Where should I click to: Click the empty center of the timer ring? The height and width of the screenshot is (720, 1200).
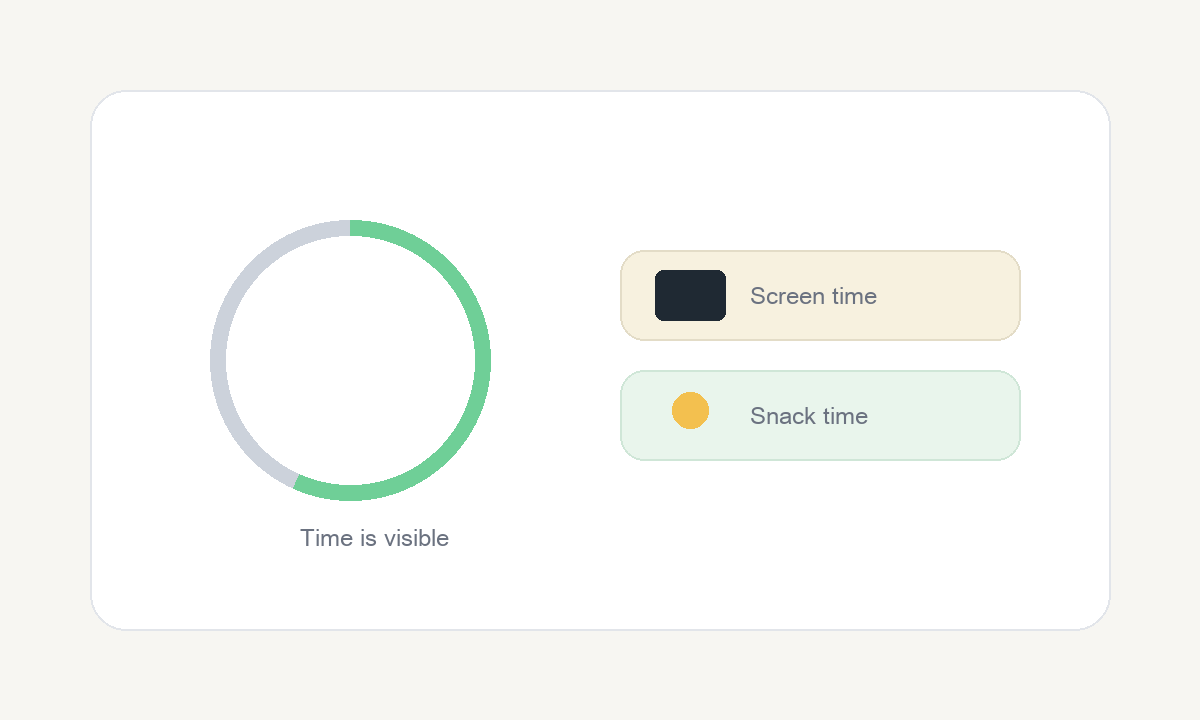click(x=350, y=360)
